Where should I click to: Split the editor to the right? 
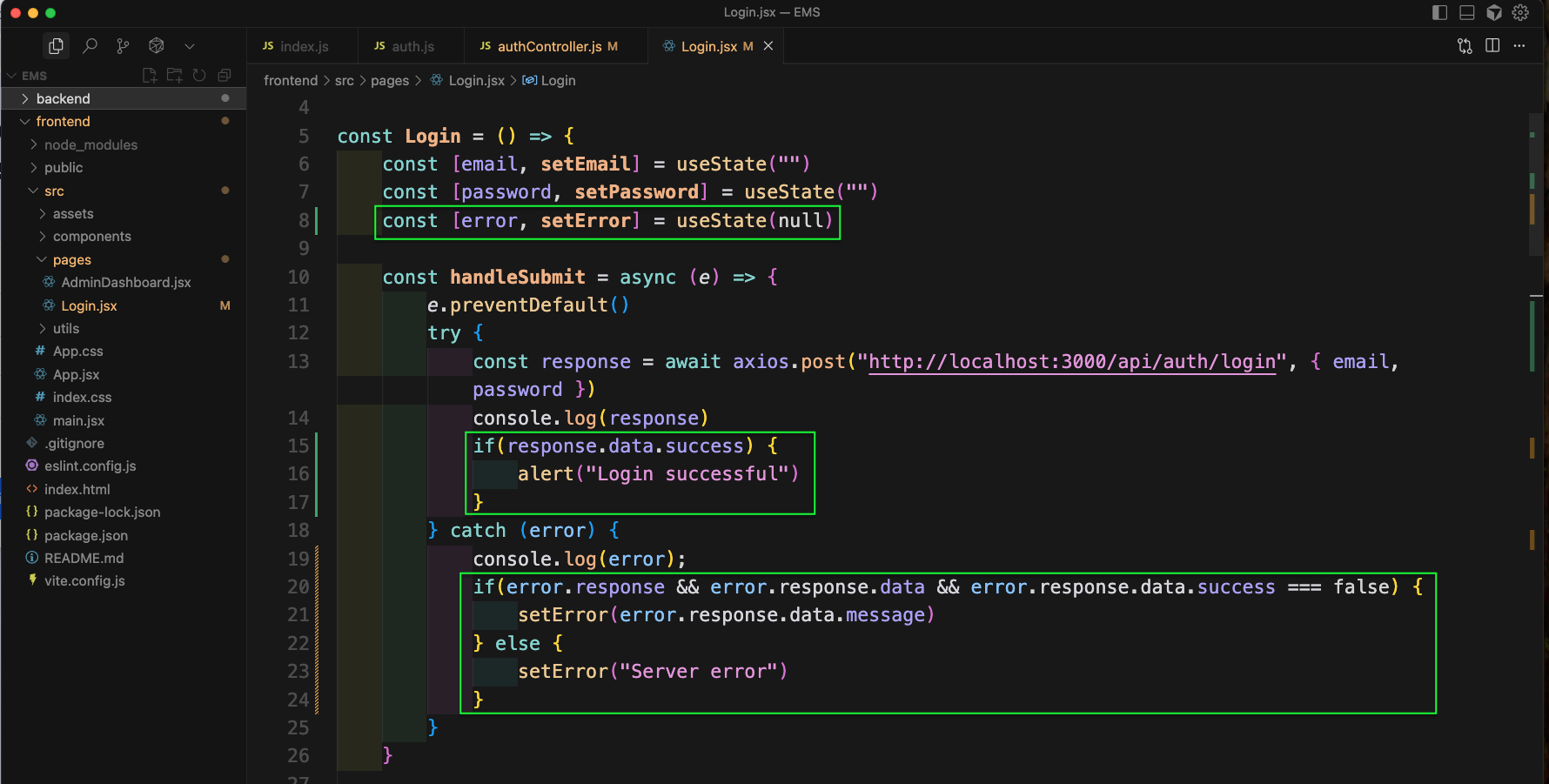coord(1492,46)
